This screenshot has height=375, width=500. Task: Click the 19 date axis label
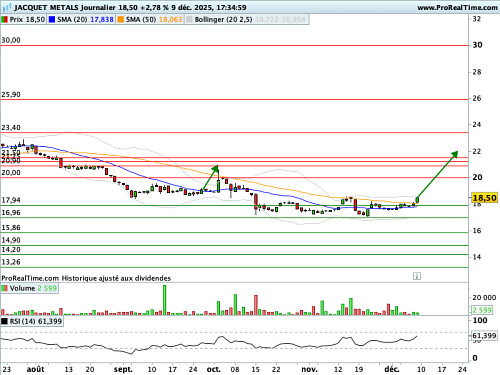[x=359, y=369]
